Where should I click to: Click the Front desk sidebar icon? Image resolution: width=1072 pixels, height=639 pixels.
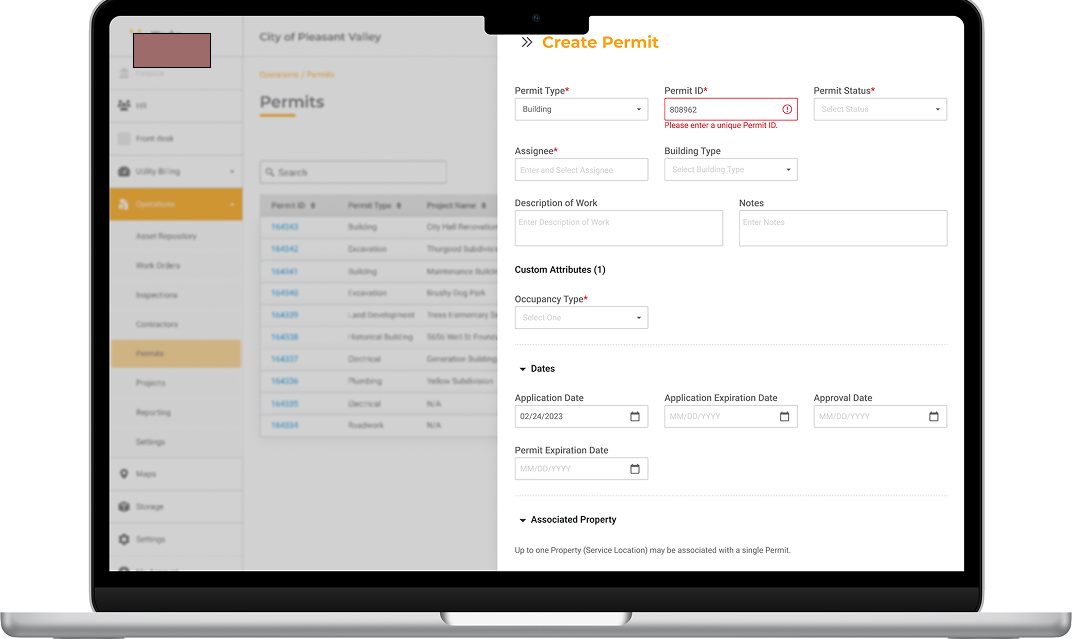(x=124, y=138)
